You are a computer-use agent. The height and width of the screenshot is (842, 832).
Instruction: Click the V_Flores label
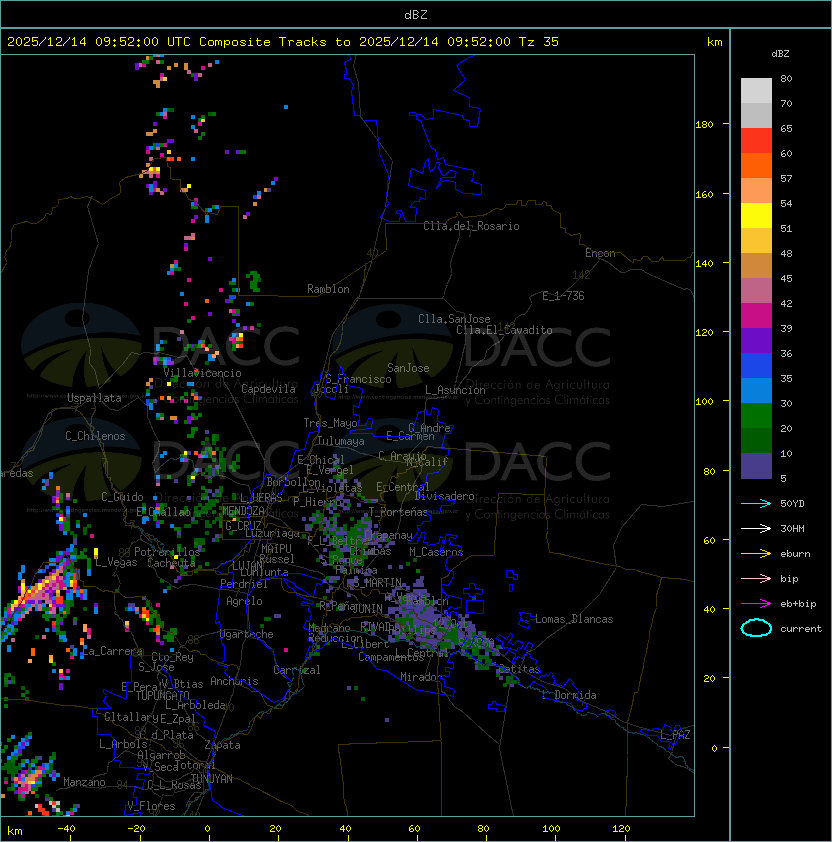[151, 806]
